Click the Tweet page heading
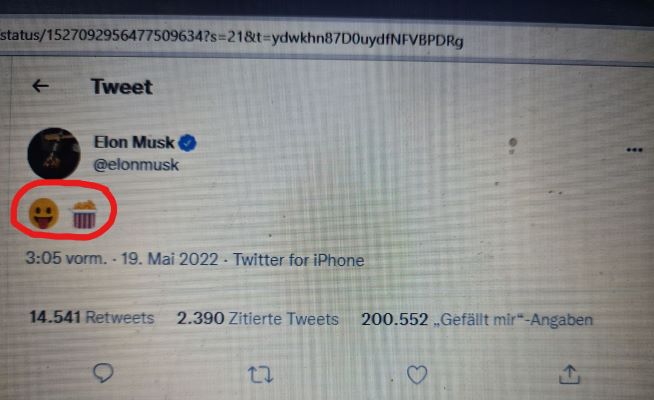 [x=121, y=86]
